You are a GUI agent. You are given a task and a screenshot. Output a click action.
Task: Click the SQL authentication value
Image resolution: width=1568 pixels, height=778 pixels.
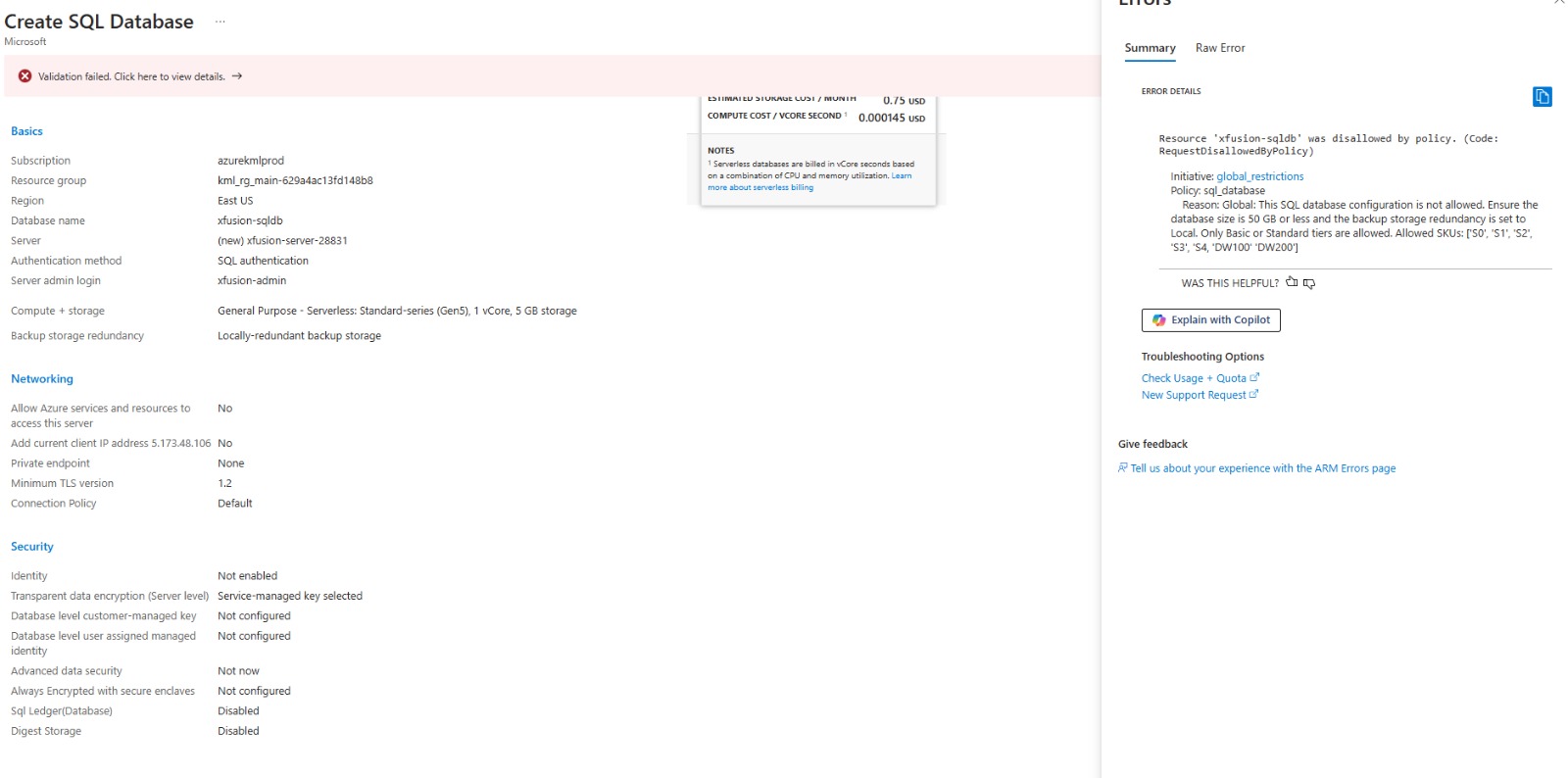[x=263, y=261]
